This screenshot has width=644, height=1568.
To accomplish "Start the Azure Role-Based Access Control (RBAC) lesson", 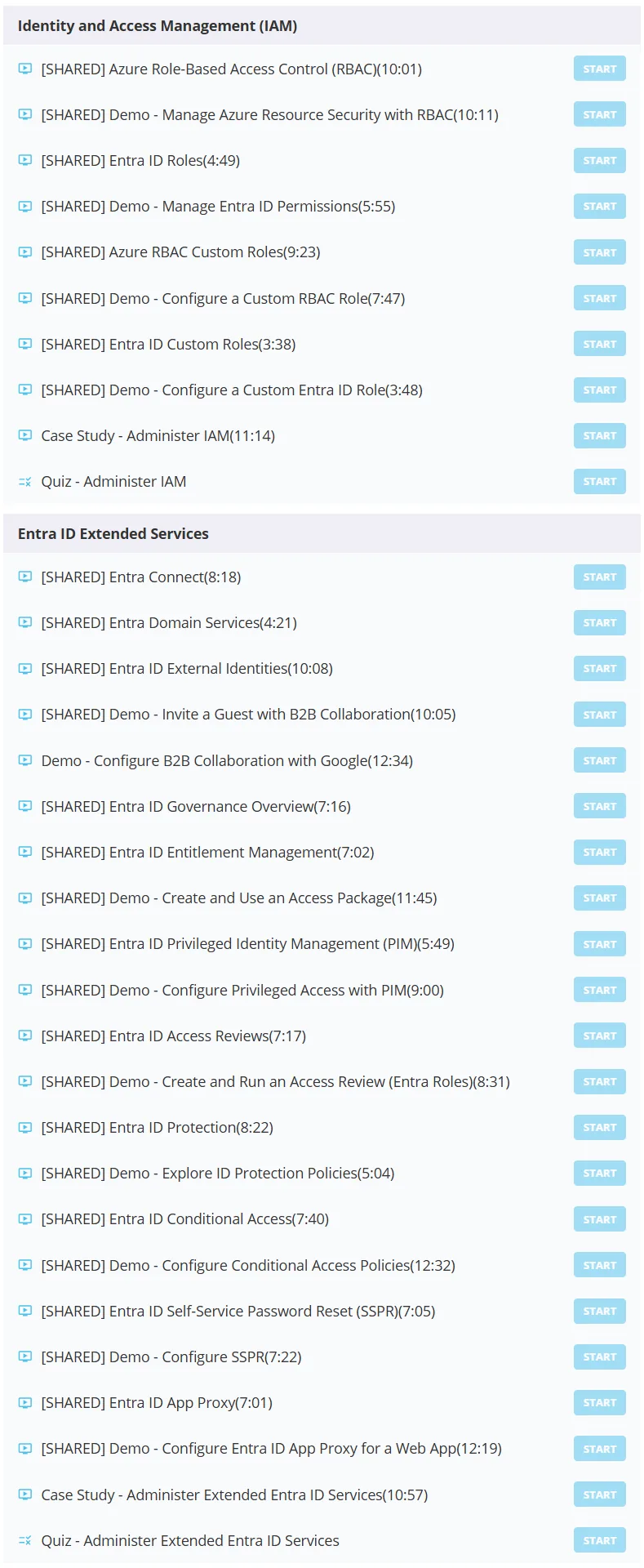I will click(600, 69).
